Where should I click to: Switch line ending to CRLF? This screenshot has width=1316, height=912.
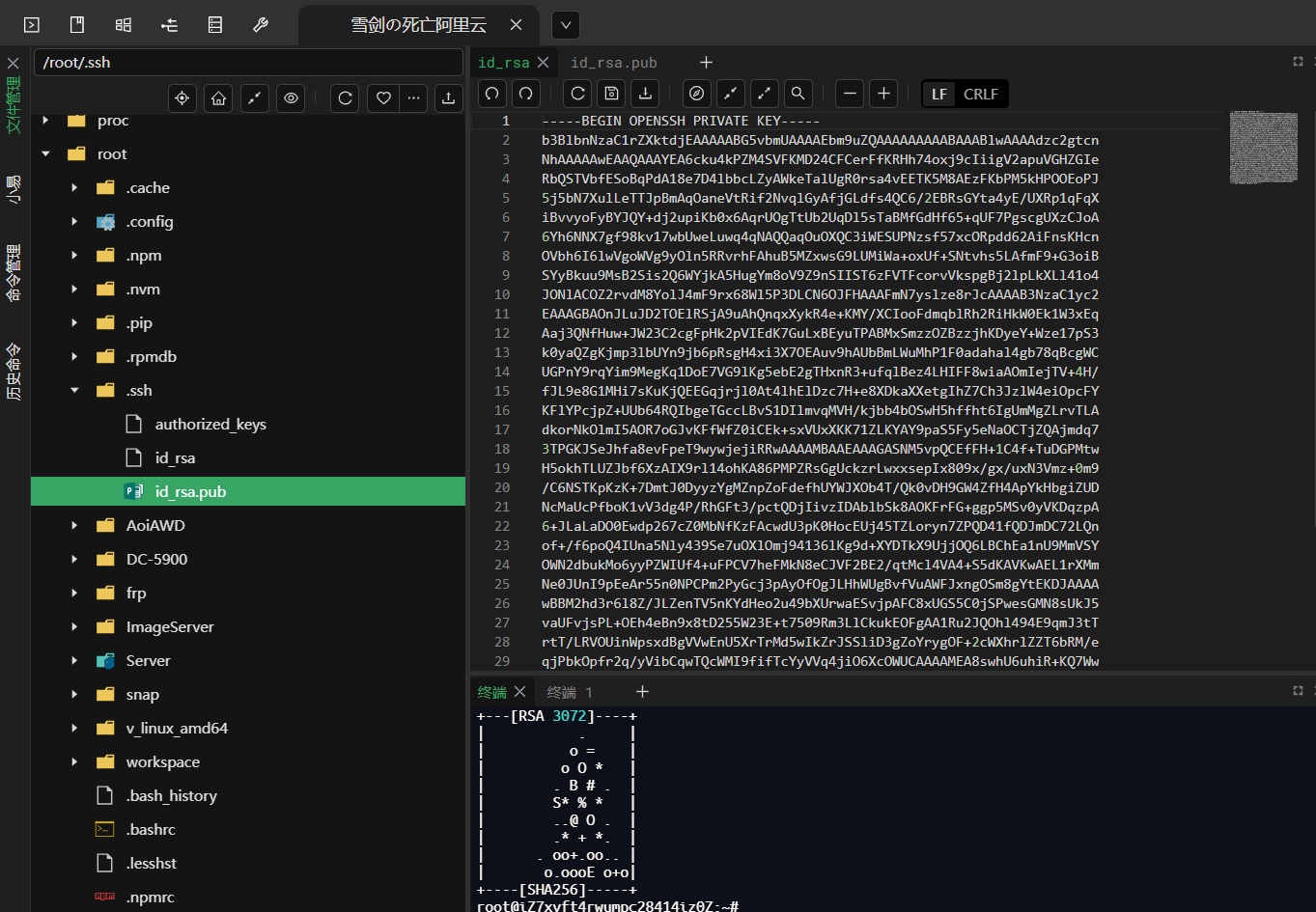coord(980,94)
